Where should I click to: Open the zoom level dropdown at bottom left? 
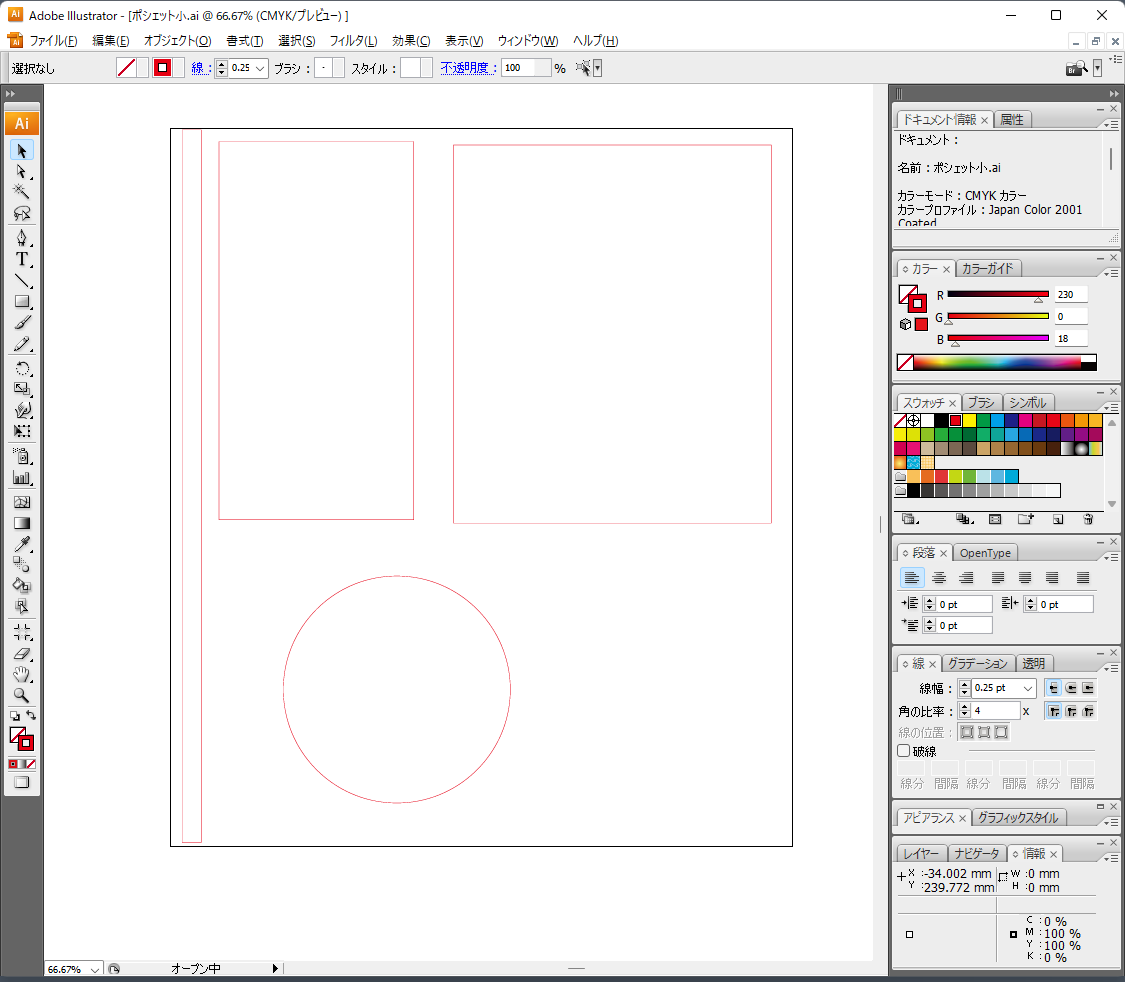point(97,968)
